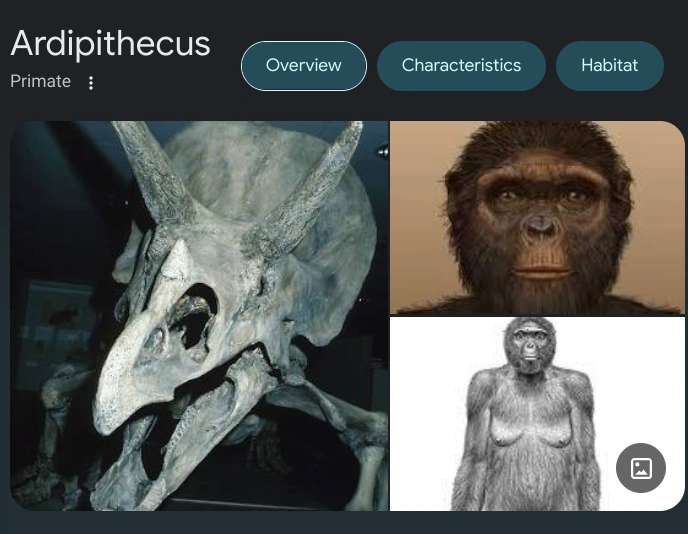Screen dimensions: 688x534
Task: Click the Primate subtitle label
Action: 40,82
